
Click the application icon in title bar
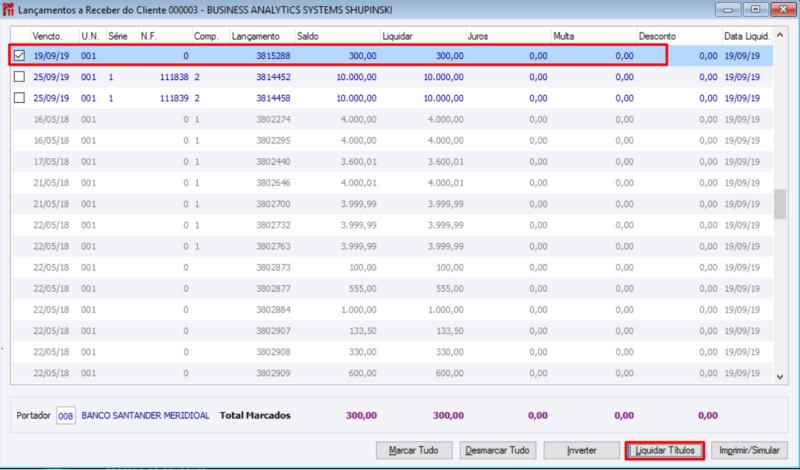(x=8, y=10)
